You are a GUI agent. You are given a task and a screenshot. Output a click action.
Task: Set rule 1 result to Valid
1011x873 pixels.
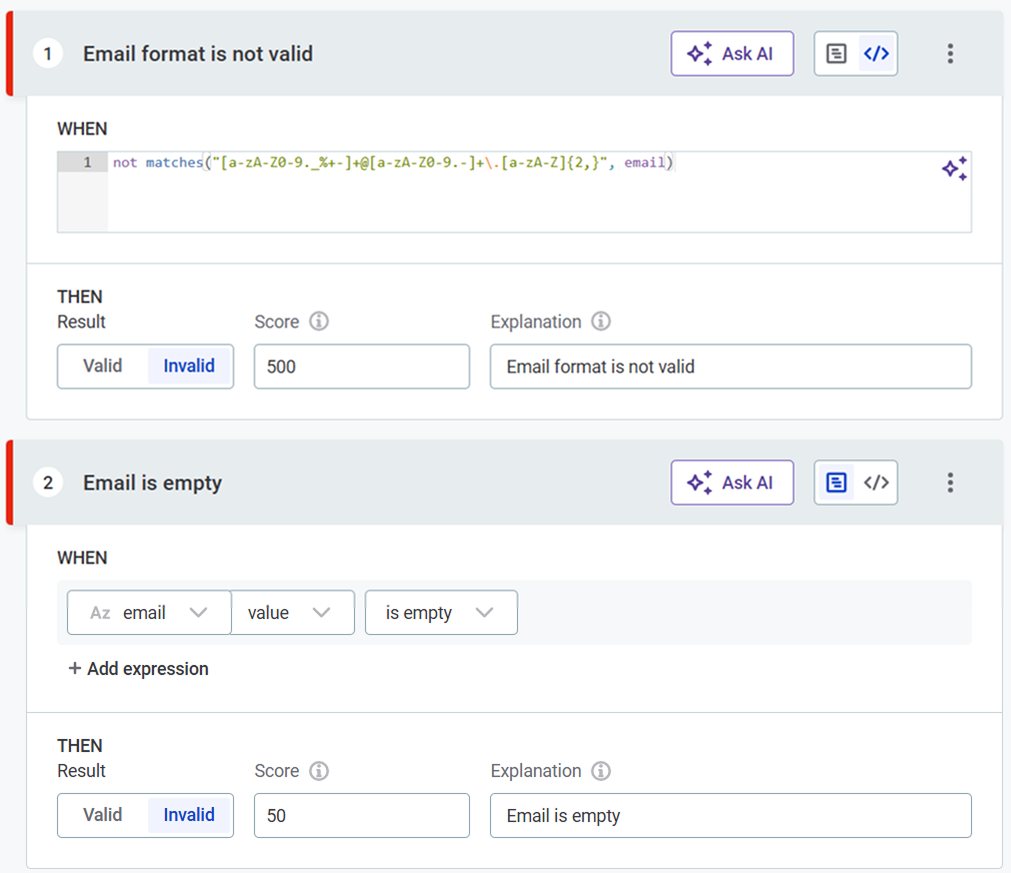[103, 366]
